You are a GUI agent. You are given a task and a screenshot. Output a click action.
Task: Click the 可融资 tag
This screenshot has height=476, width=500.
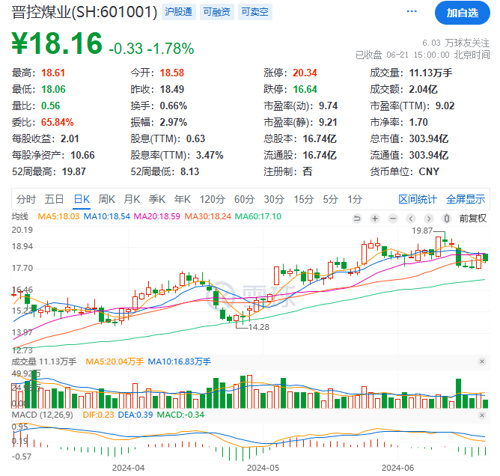217,12
